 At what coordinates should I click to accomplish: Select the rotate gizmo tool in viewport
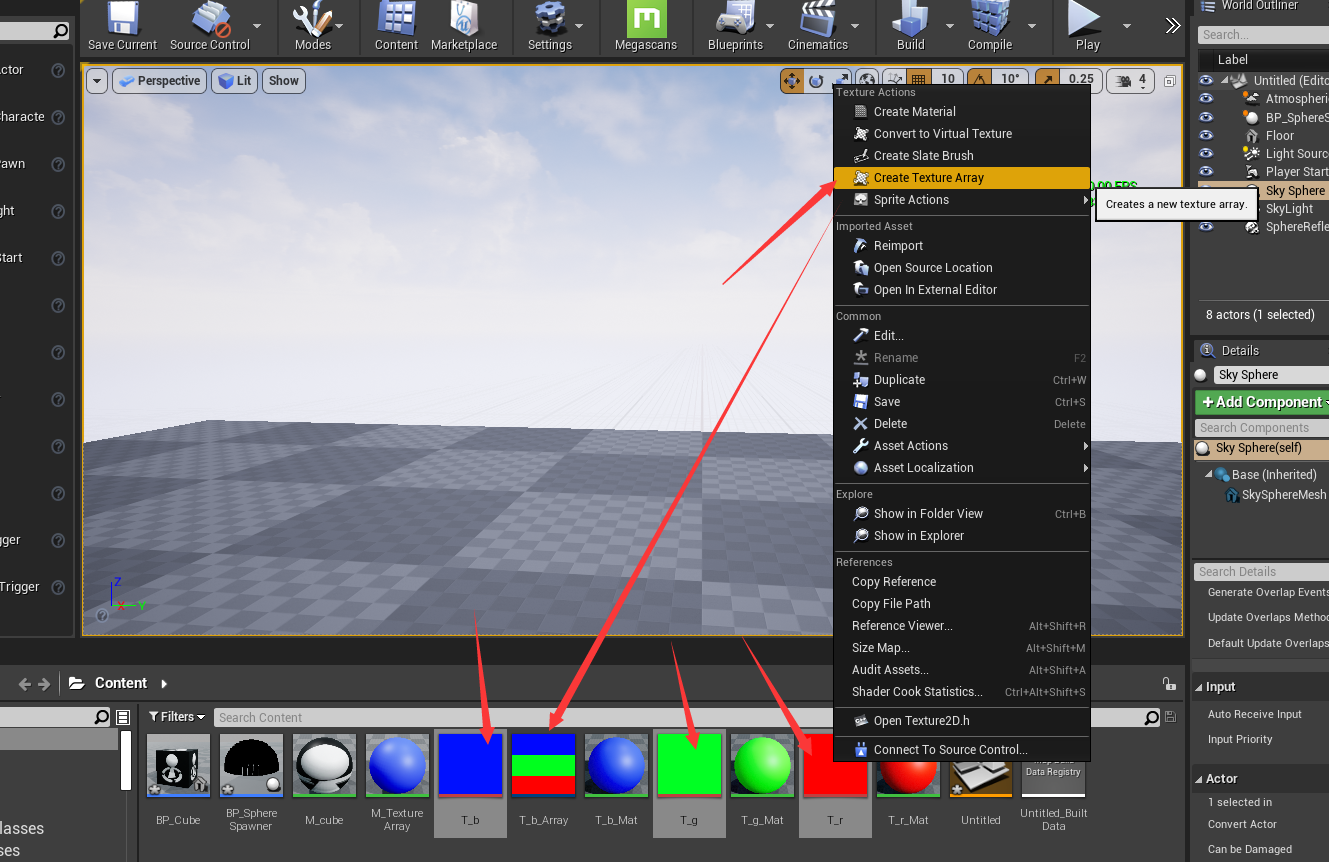click(x=817, y=81)
